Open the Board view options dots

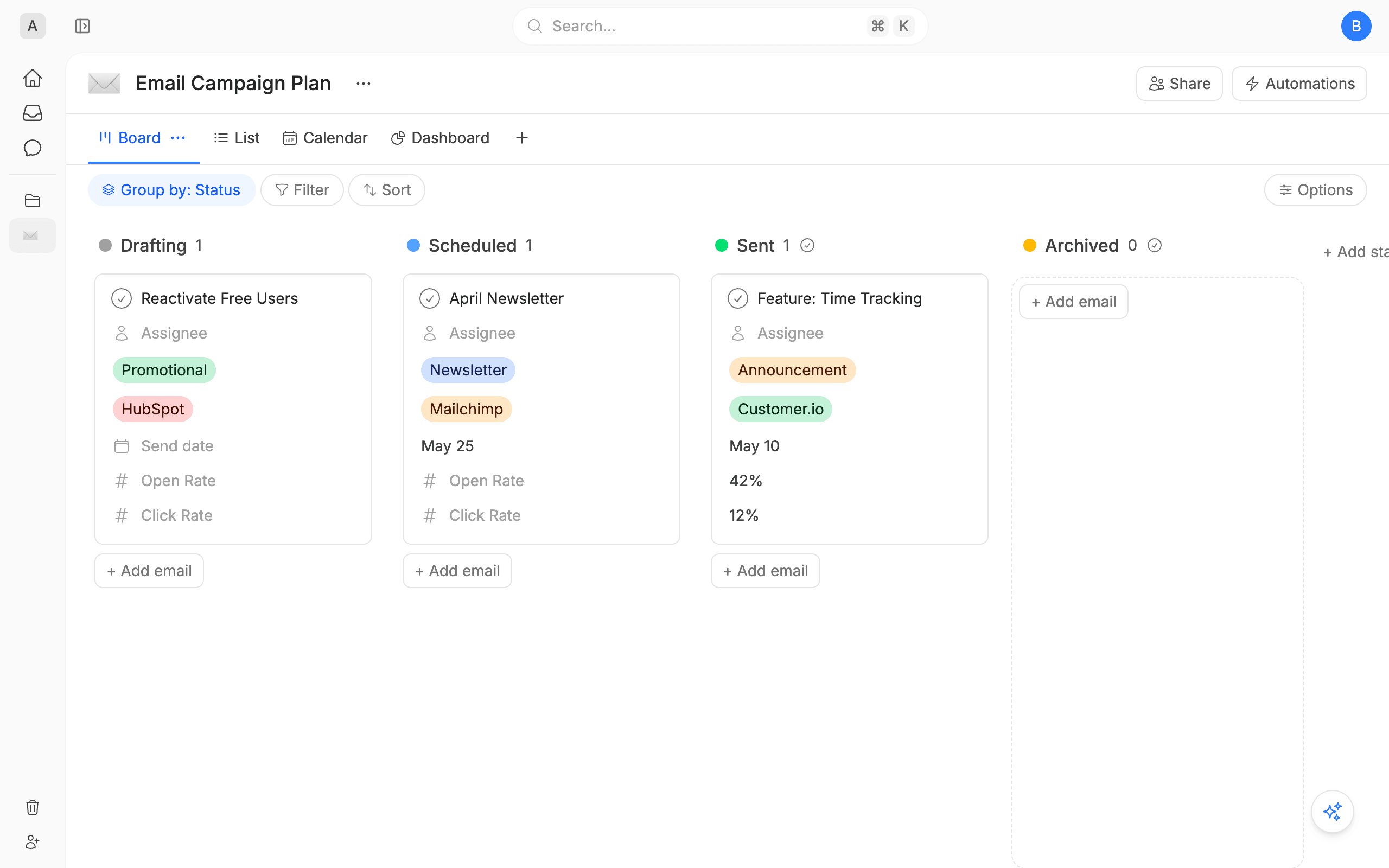tap(178, 138)
